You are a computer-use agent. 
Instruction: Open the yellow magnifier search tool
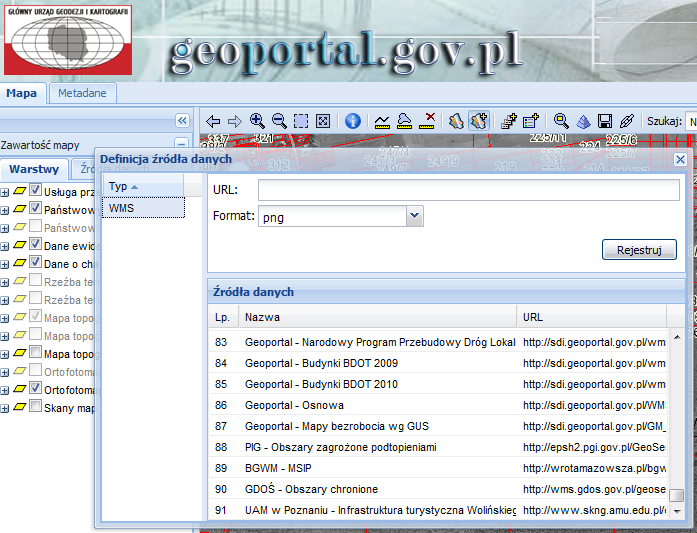(x=561, y=121)
